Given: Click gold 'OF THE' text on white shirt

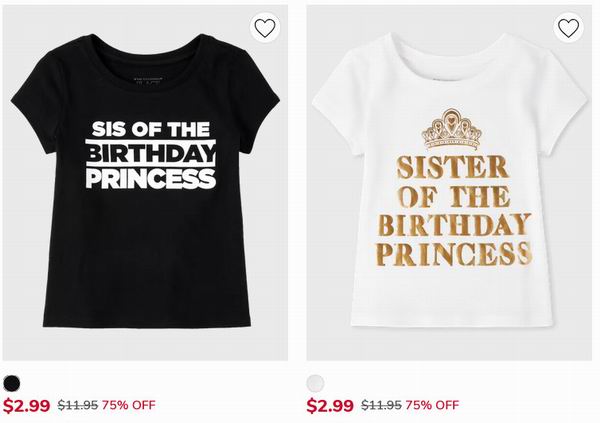Looking at the screenshot, I should coord(455,196).
